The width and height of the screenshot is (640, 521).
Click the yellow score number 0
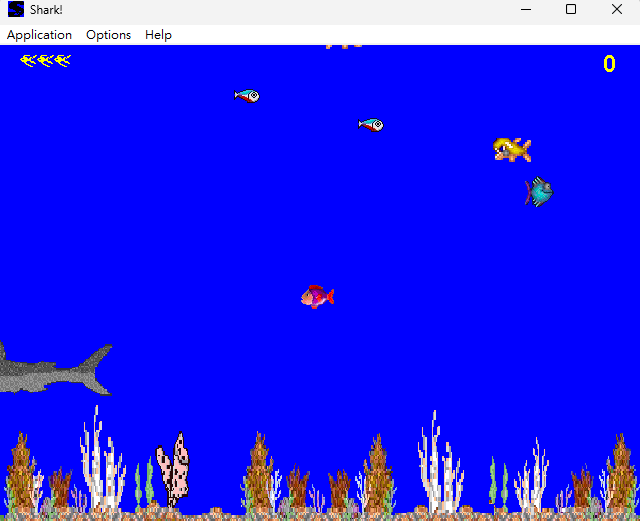(x=609, y=64)
